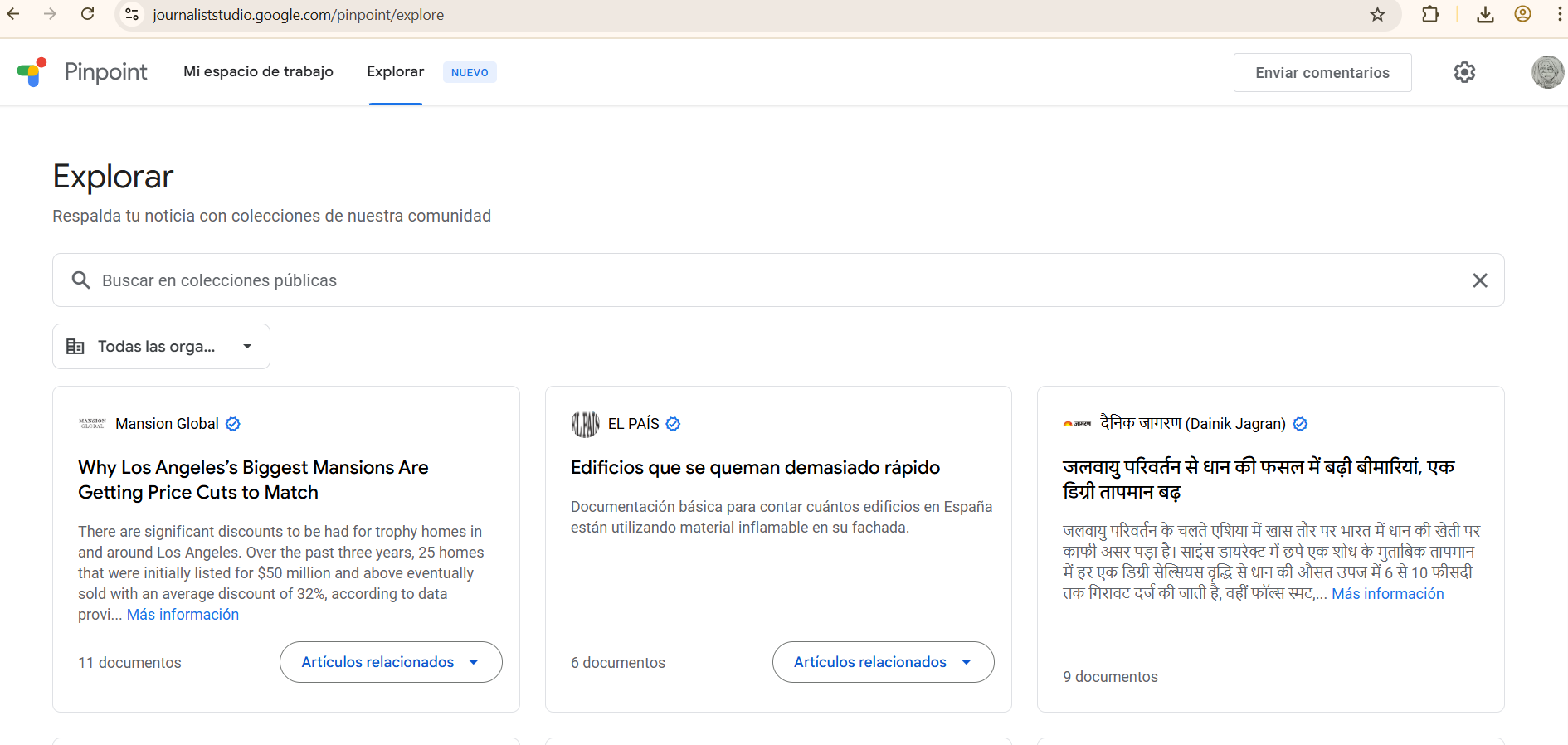Switch to Mi espacio de trabajo tab
1568x745 pixels.
(x=258, y=71)
